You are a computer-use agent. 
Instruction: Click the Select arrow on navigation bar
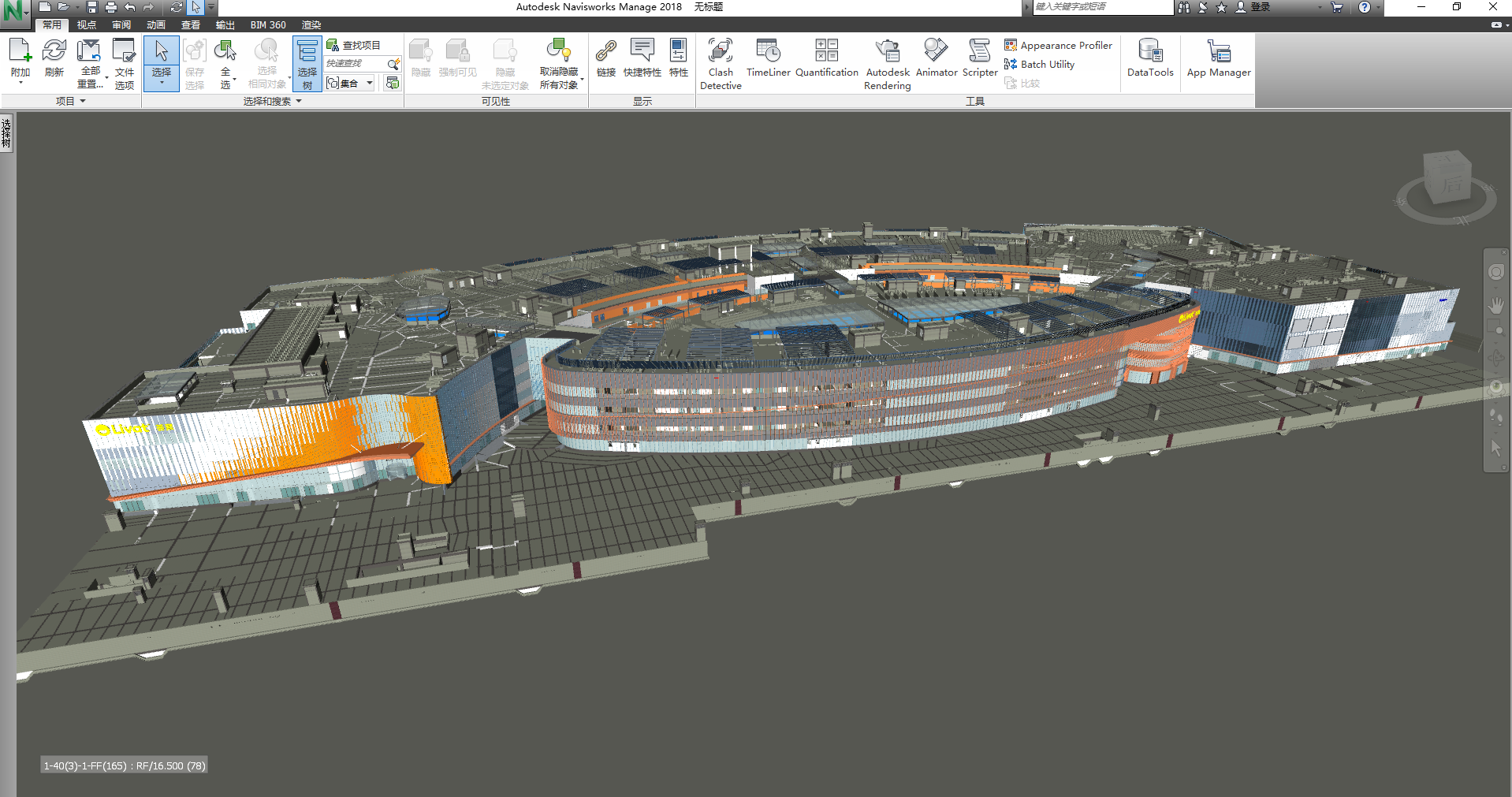tap(1495, 447)
